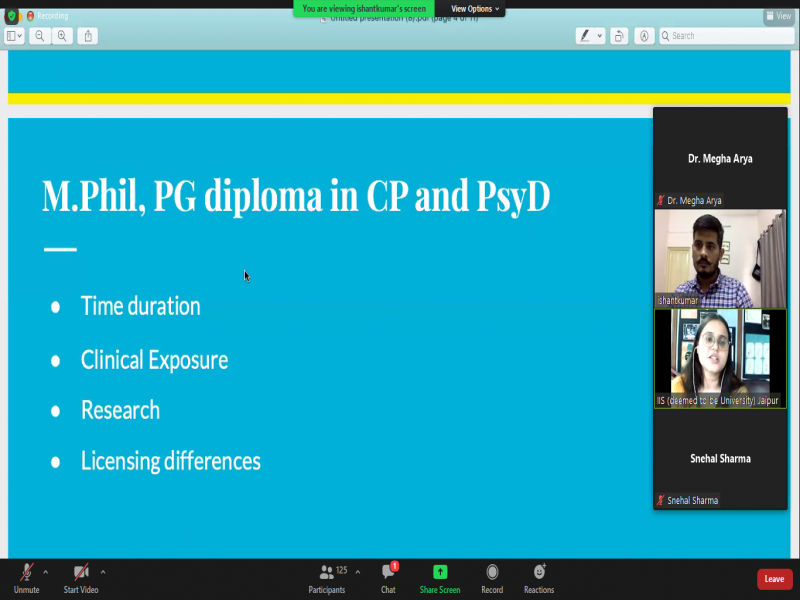
Task: Zoom in on the PDF page
Action: click(62, 36)
